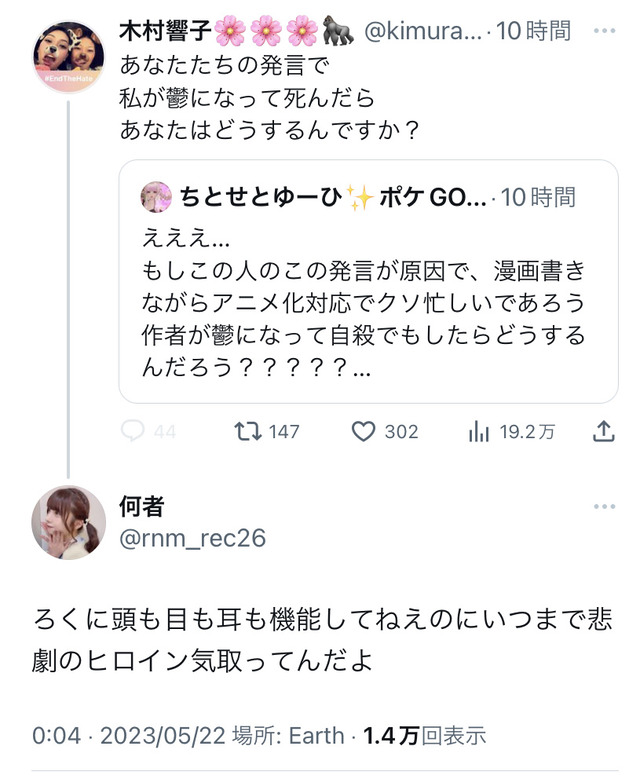Tap the quoted tweet's small avatar
The image size is (640, 779).
[x=156, y=196]
